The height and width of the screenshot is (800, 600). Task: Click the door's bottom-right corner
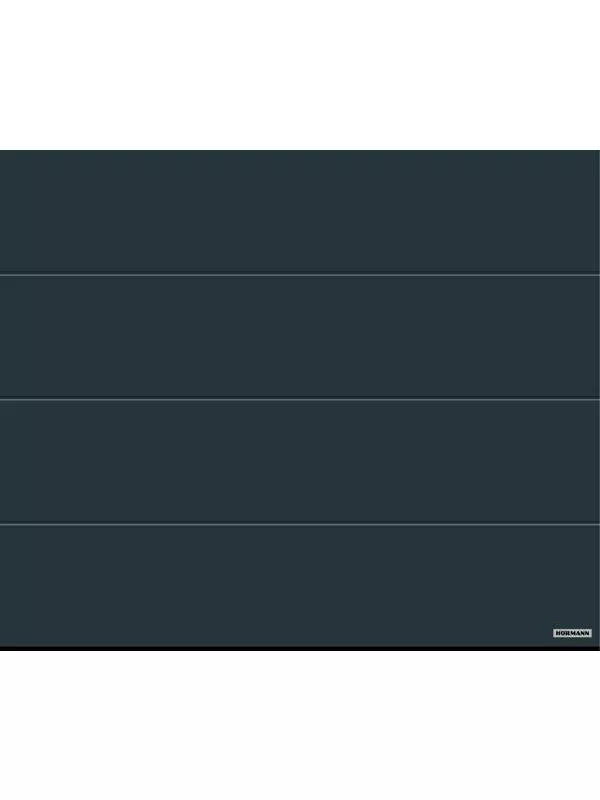tap(598, 648)
